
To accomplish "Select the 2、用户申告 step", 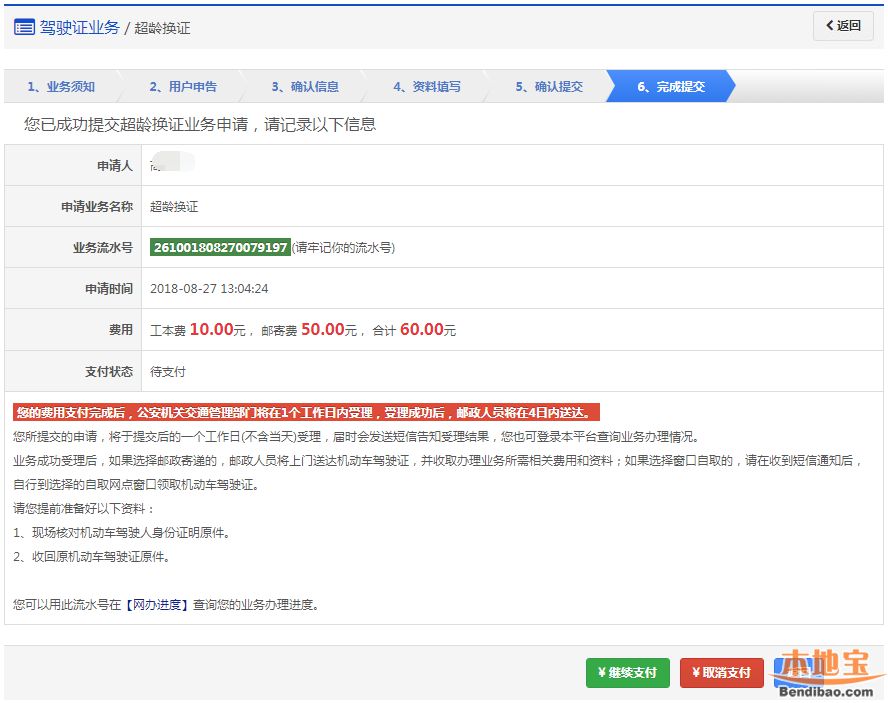I will [x=183, y=87].
